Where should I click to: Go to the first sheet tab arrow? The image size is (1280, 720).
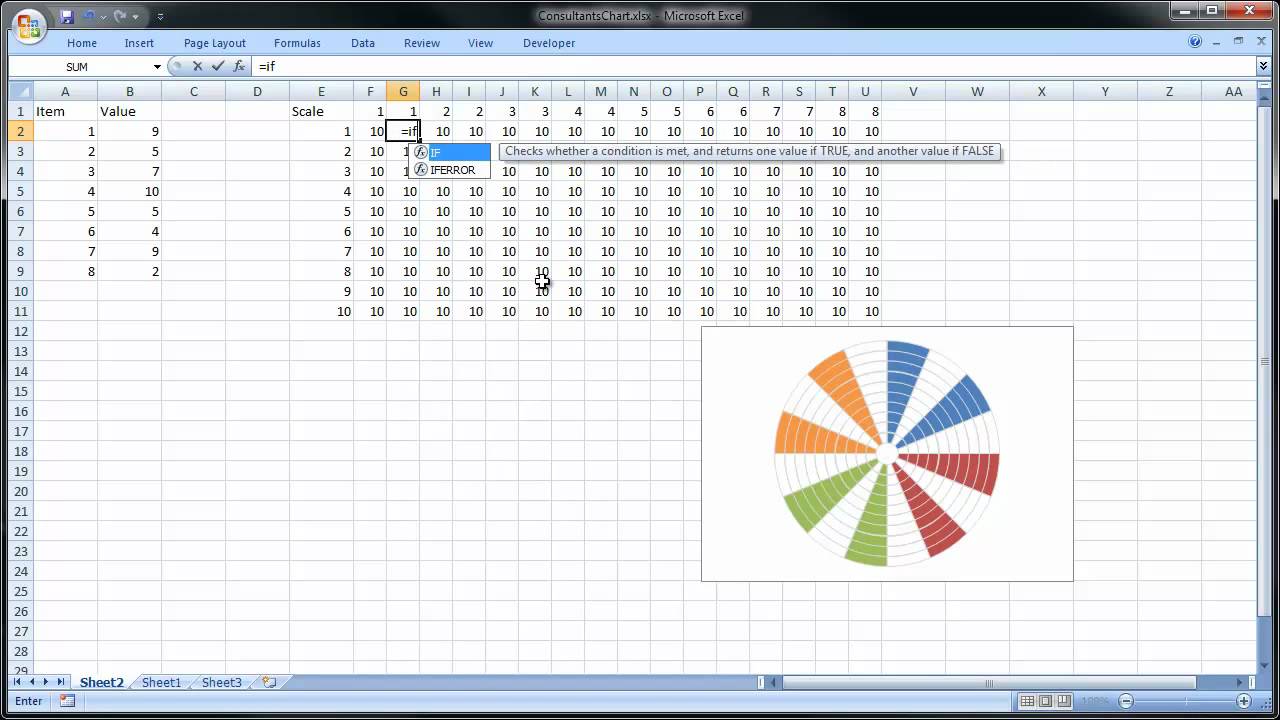click(17, 682)
